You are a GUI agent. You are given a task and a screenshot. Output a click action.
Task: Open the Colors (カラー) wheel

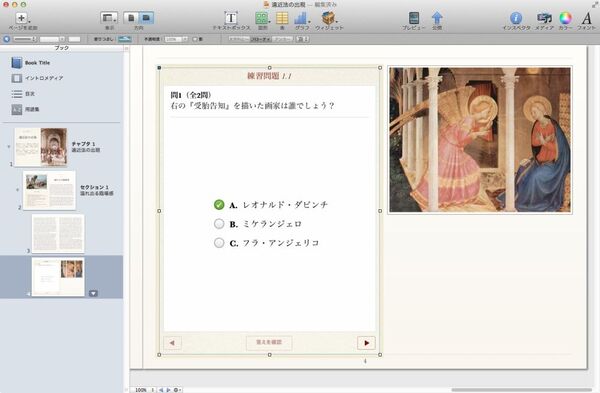(566, 18)
